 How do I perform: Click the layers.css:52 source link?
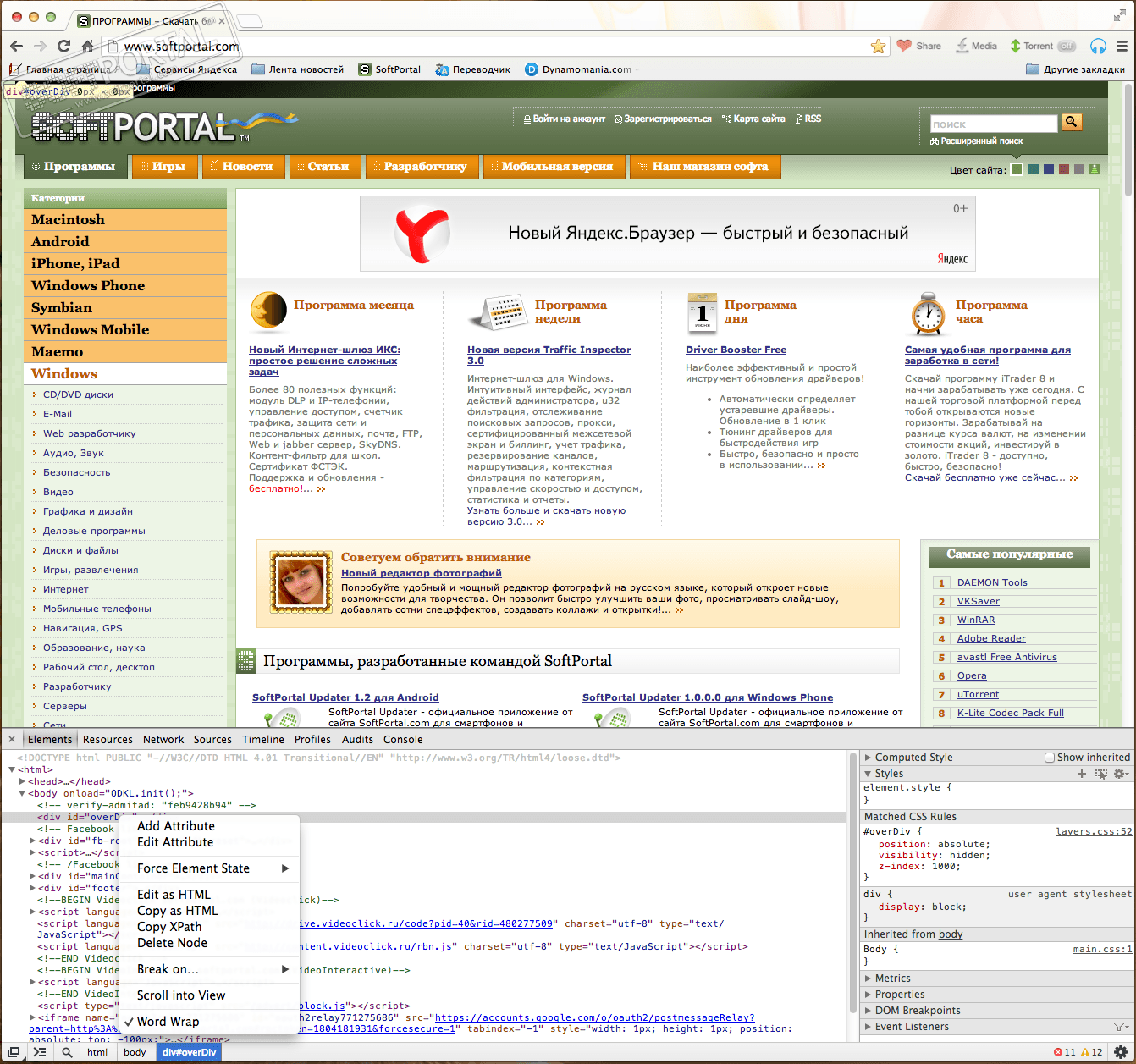click(x=1094, y=831)
